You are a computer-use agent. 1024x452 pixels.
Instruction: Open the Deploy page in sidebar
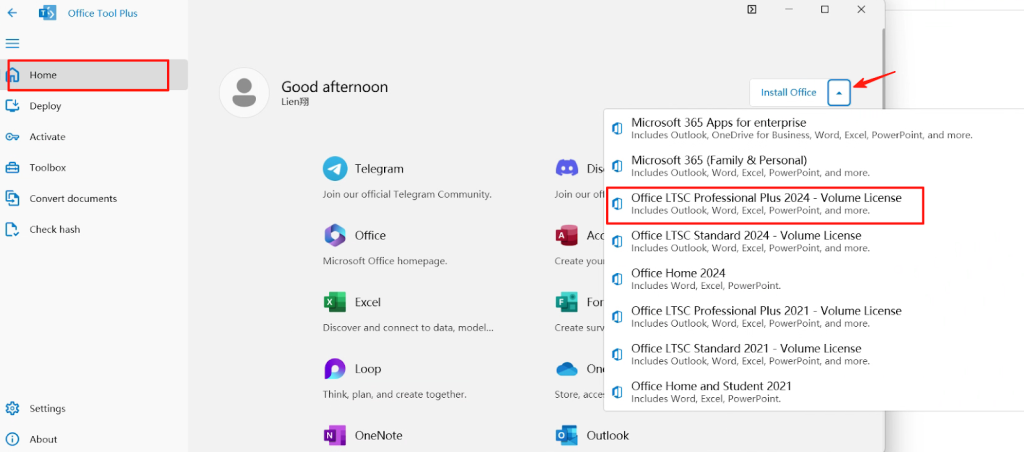[x=45, y=106]
